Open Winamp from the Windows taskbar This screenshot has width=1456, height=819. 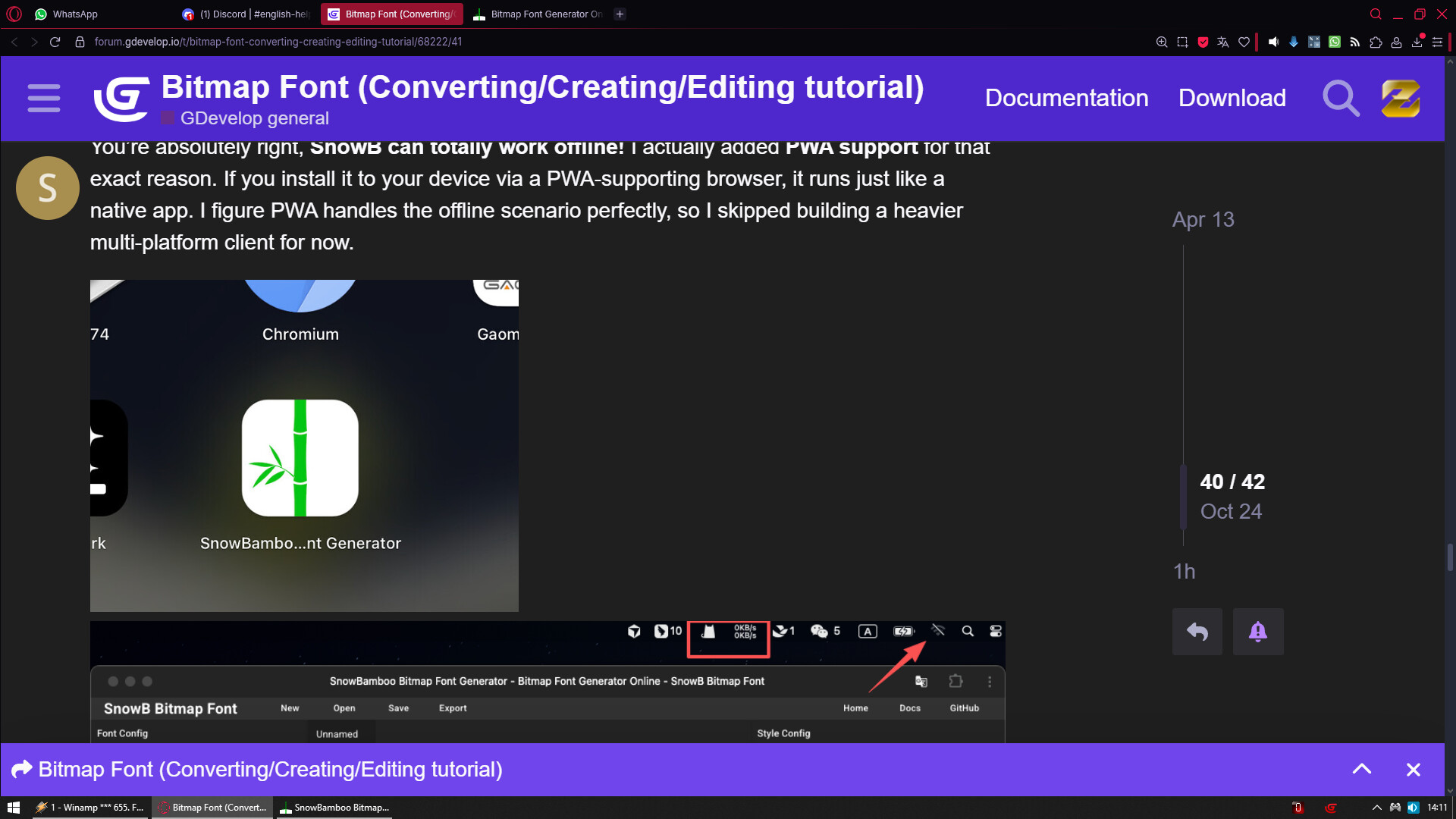point(89,808)
